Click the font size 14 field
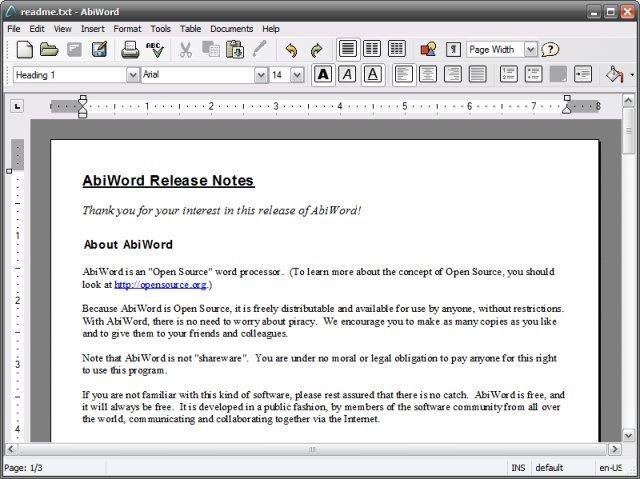The height and width of the screenshot is (479, 640). tap(280, 75)
